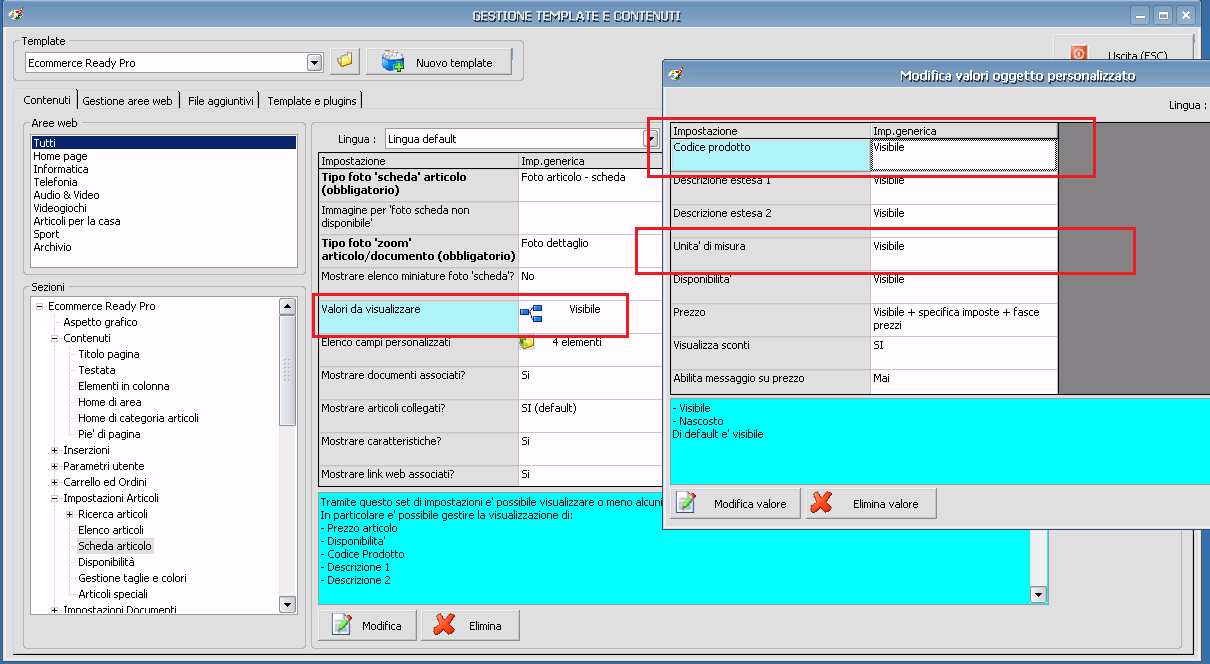Select Tipo foto 'scheda' articolo row
This screenshot has height=664, width=1210.
click(x=490, y=185)
